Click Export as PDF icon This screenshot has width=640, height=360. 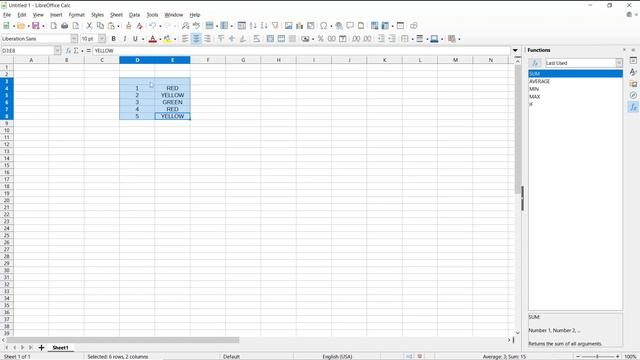click(x=54, y=26)
